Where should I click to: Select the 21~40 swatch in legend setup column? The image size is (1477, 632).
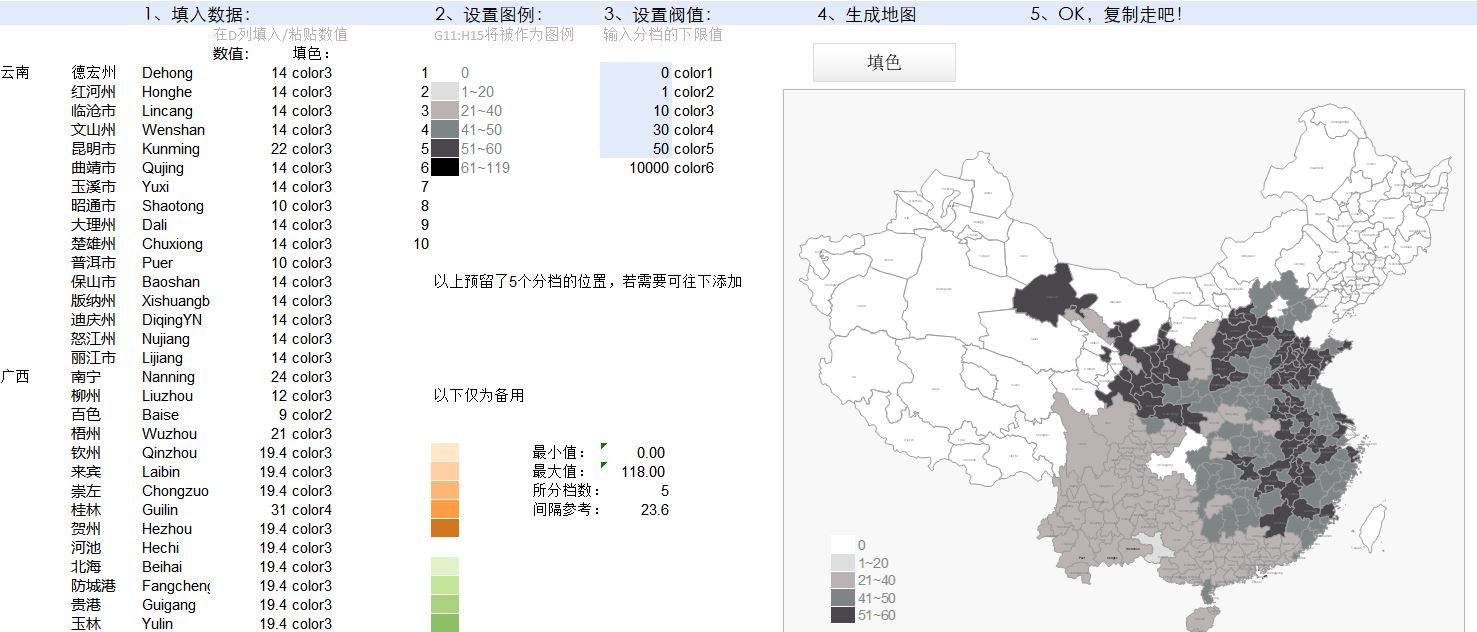[x=445, y=111]
